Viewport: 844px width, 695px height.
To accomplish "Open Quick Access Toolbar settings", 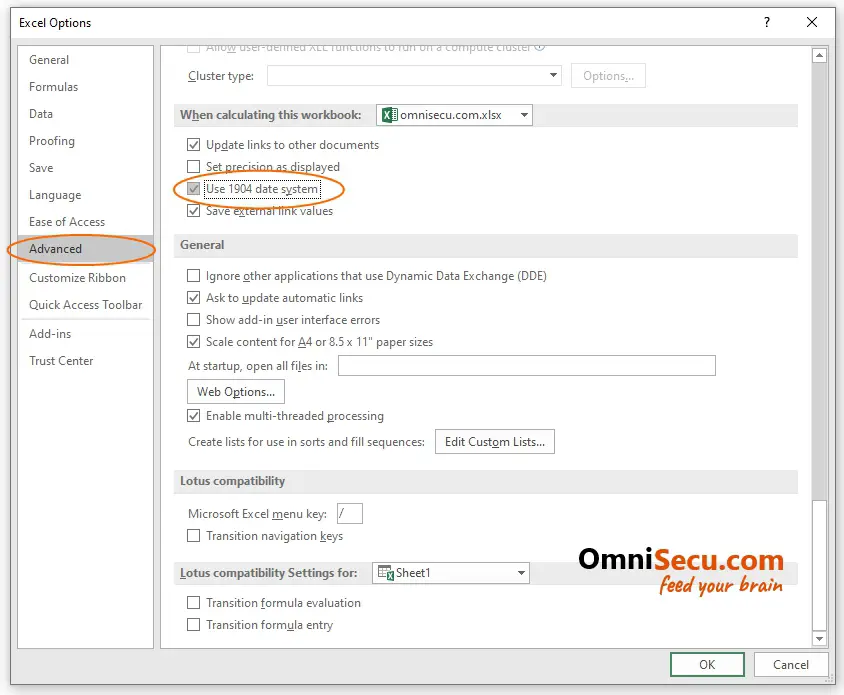I will (85, 305).
